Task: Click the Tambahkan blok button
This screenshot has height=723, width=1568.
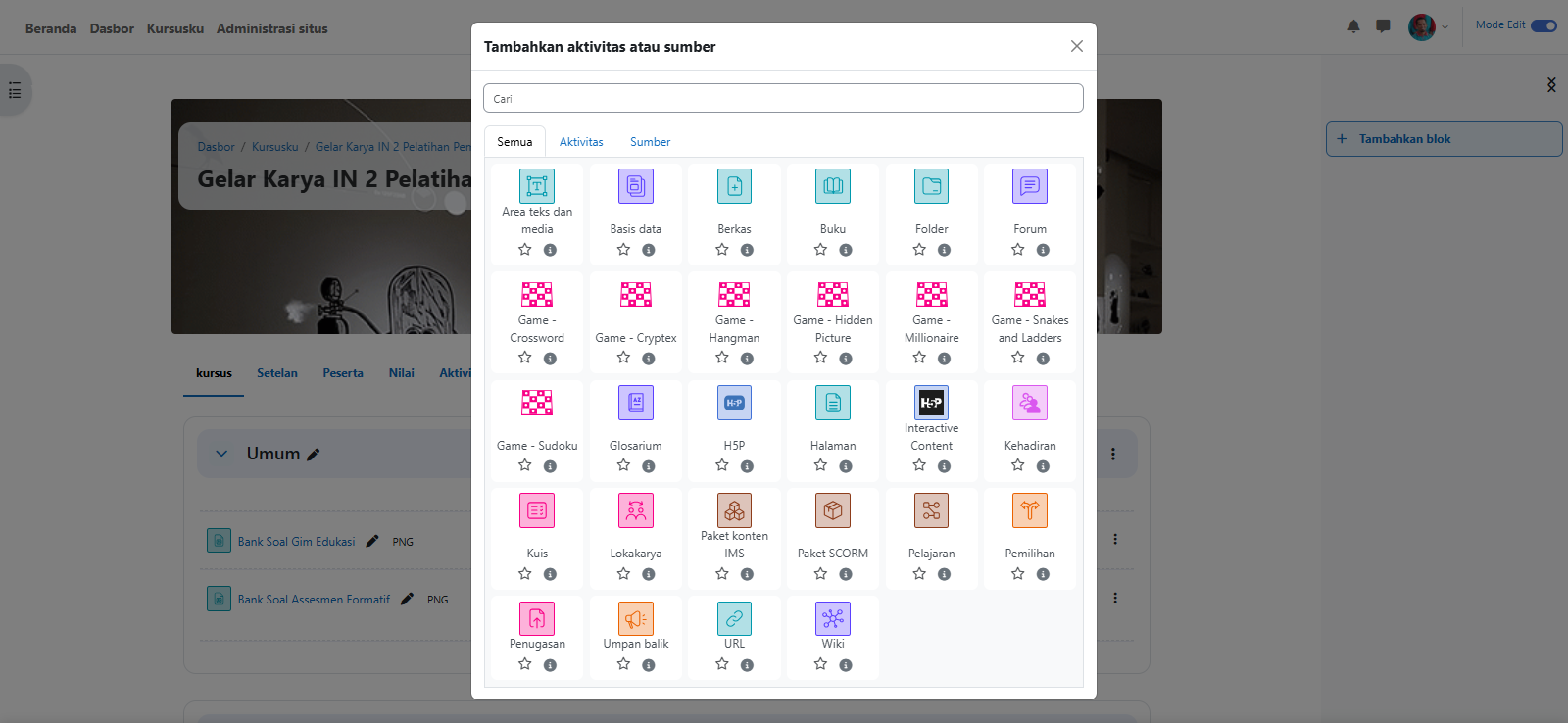Action: [x=1444, y=139]
